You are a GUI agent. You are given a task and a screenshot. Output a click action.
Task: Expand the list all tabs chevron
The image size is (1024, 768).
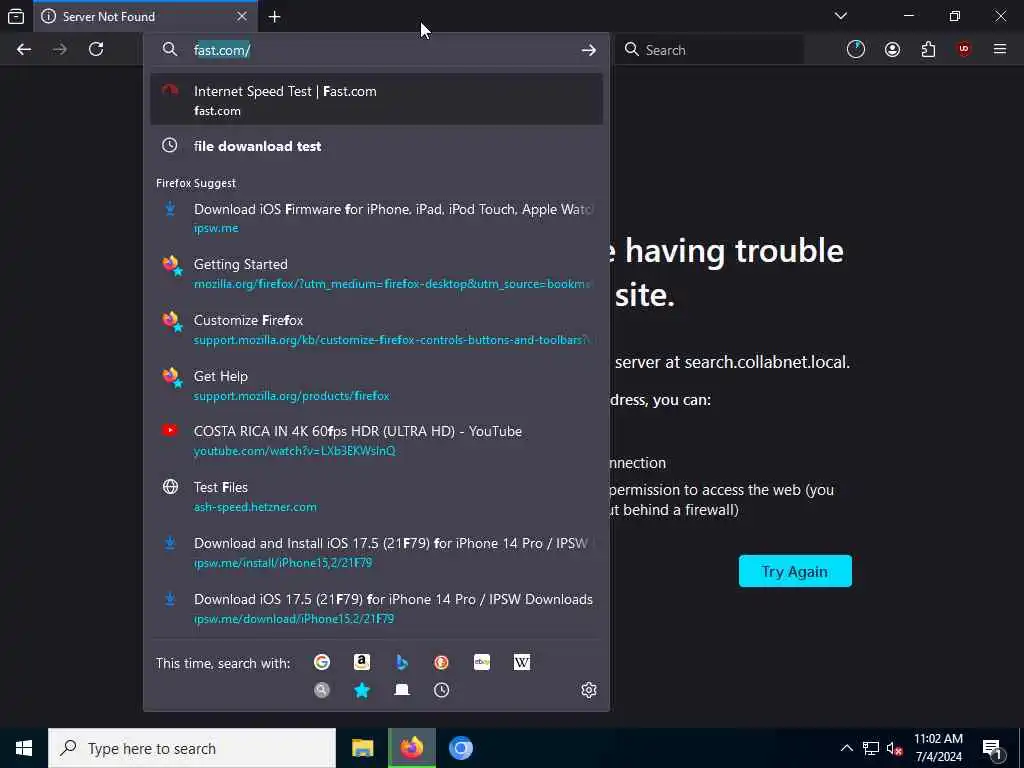pyautogui.click(x=841, y=16)
